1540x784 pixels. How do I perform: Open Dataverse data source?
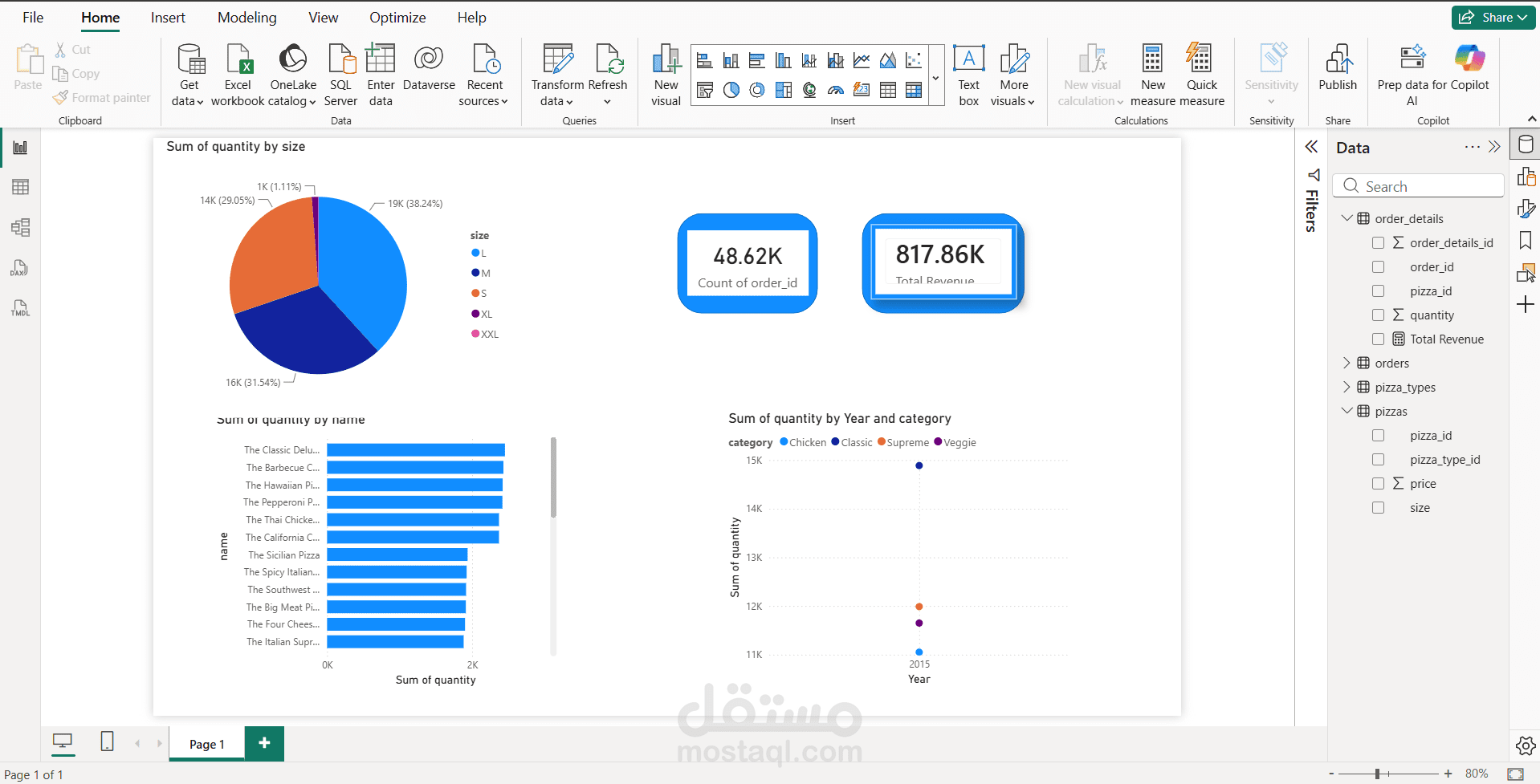(429, 68)
